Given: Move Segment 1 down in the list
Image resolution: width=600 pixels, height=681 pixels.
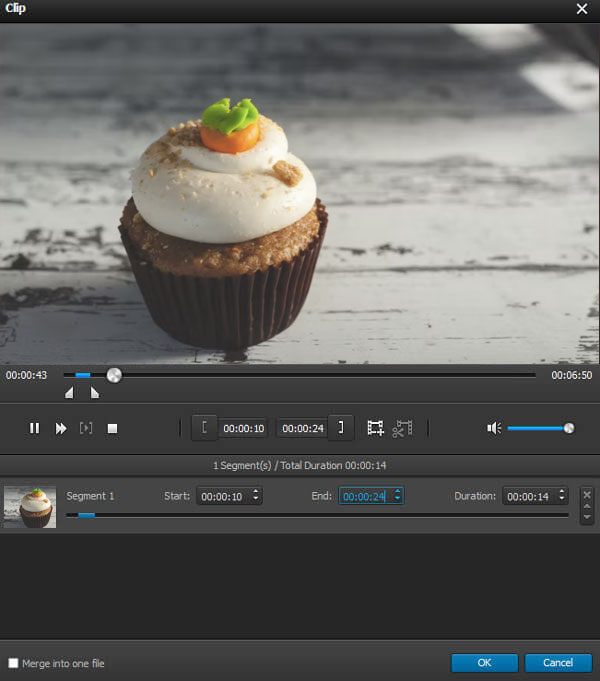Looking at the screenshot, I should point(587,517).
